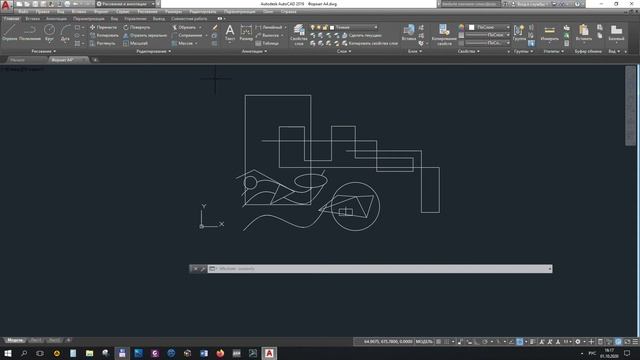Click the Rotate (Повернуть) command
This screenshot has width=640, height=360.
click(137, 27)
